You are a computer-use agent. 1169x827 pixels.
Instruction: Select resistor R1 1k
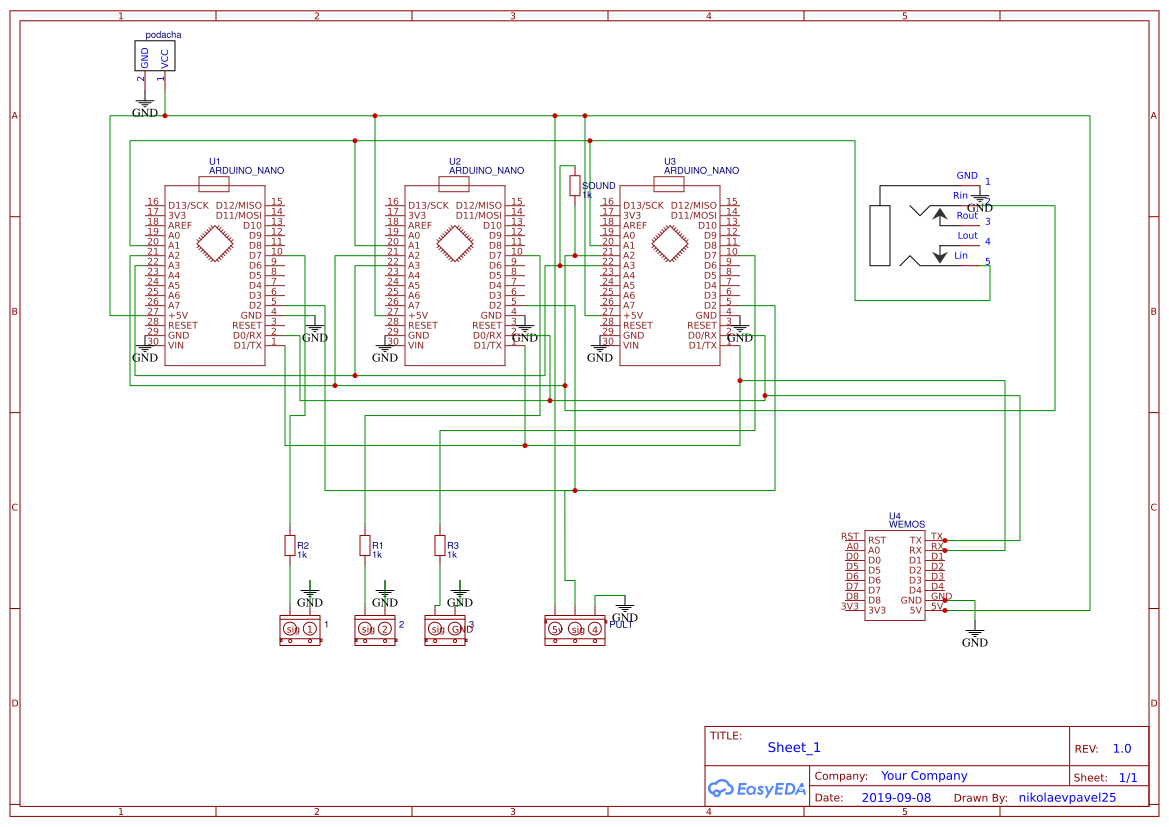365,546
